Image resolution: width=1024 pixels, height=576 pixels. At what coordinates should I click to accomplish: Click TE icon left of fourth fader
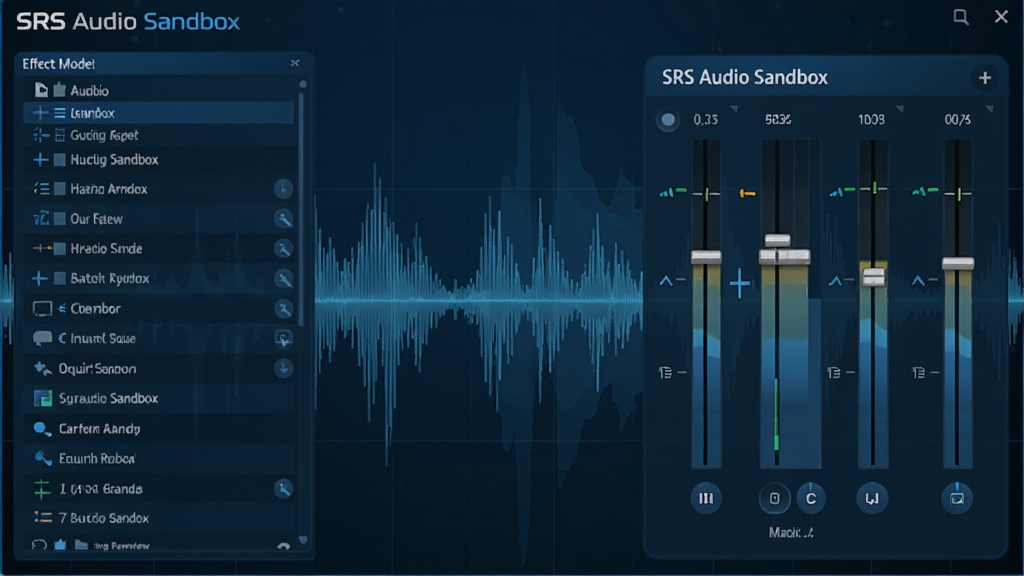[918, 372]
